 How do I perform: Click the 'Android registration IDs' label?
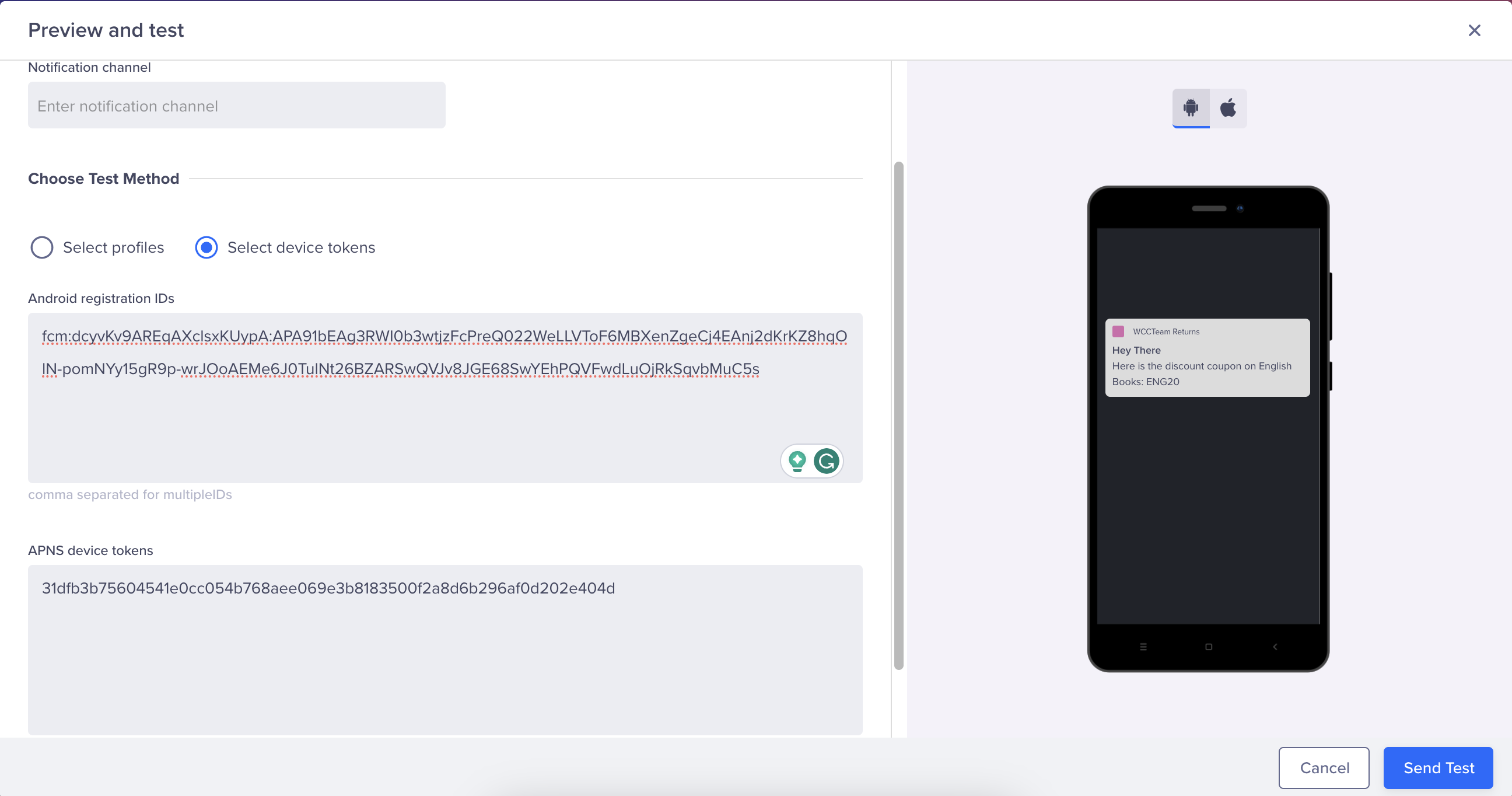(x=101, y=298)
